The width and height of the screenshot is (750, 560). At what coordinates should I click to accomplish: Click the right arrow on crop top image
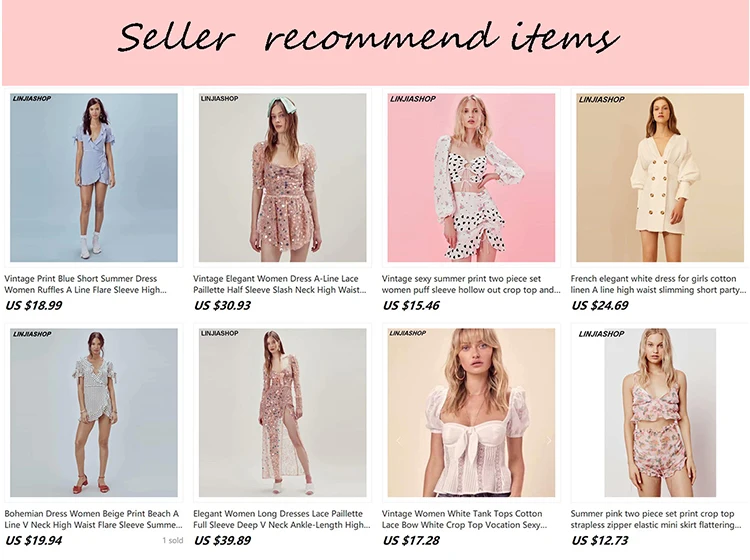click(548, 440)
